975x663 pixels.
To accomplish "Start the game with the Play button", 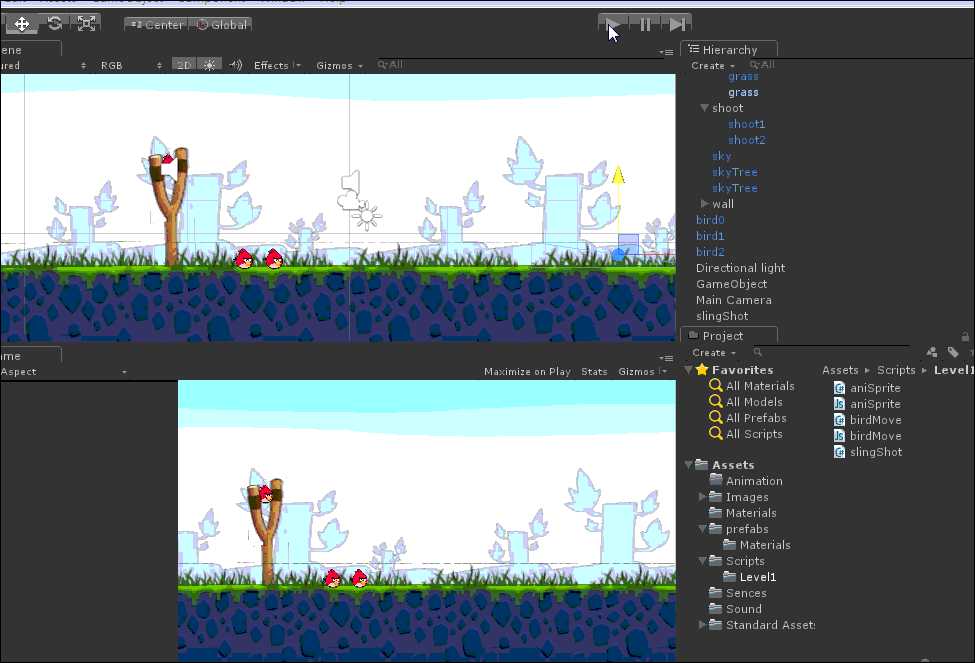I will (x=614, y=24).
